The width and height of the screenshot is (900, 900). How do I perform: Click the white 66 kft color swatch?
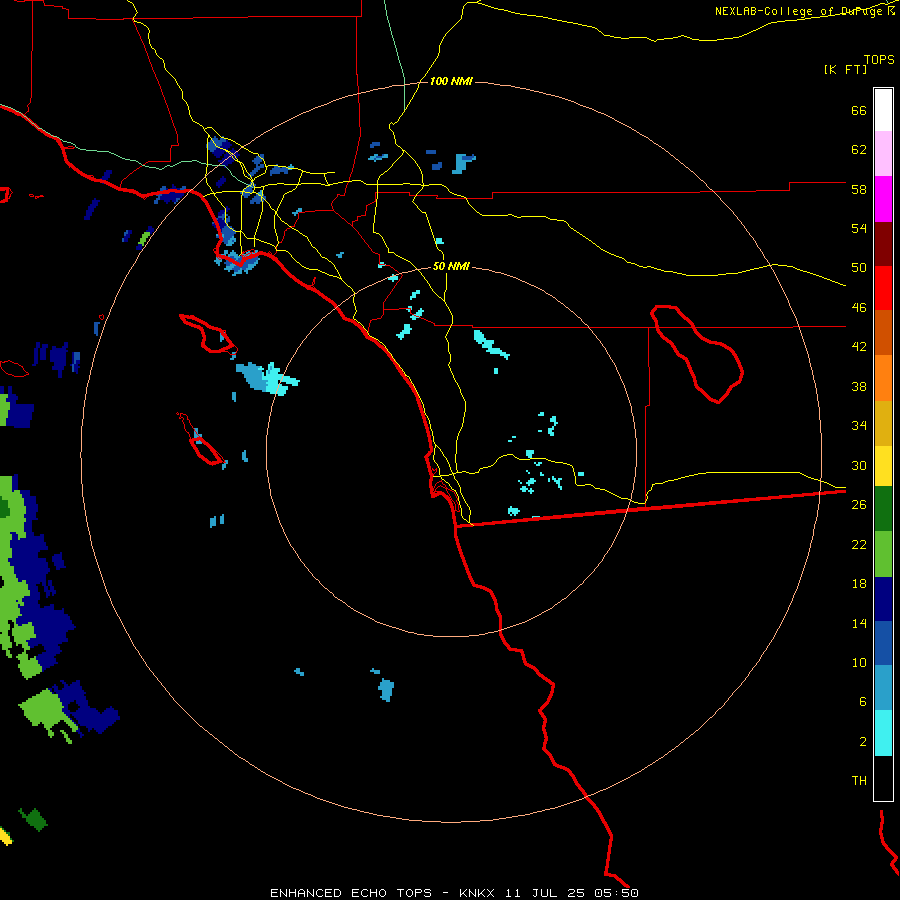[x=883, y=110]
